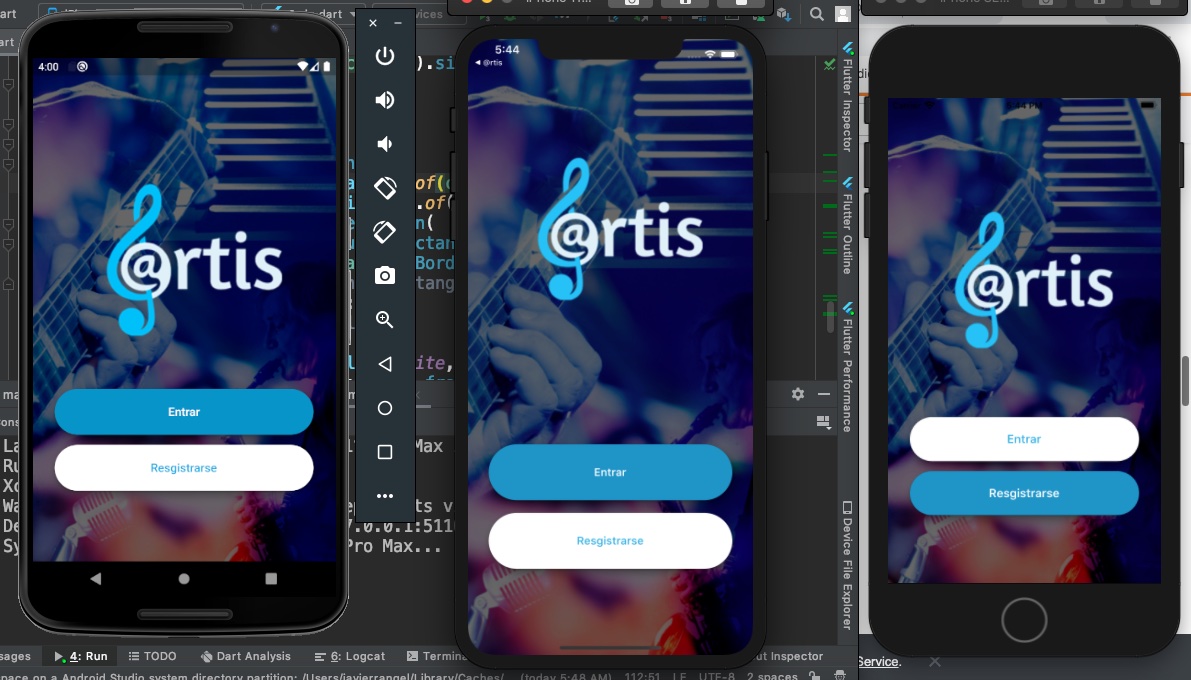Viewport: 1191px width, 680px height.
Task: Tap the white Entrar button on right iPhone
Action: [x=1024, y=439]
